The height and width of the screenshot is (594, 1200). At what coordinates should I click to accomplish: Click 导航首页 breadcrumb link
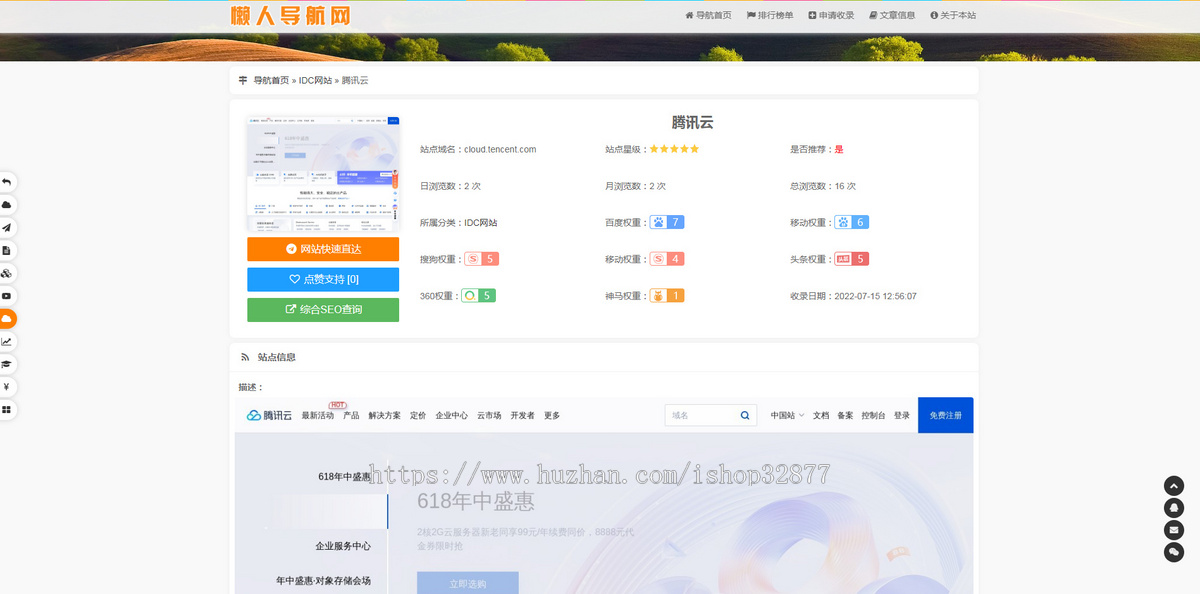click(x=271, y=80)
